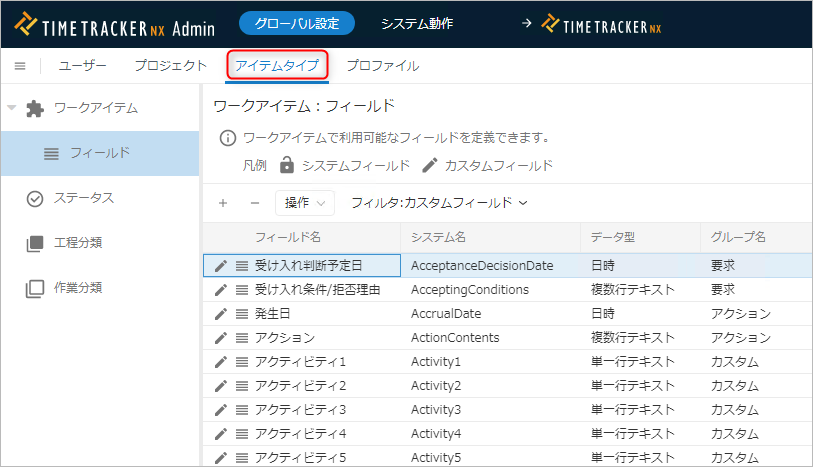Click the minus icon to remove field

pos(254,203)
